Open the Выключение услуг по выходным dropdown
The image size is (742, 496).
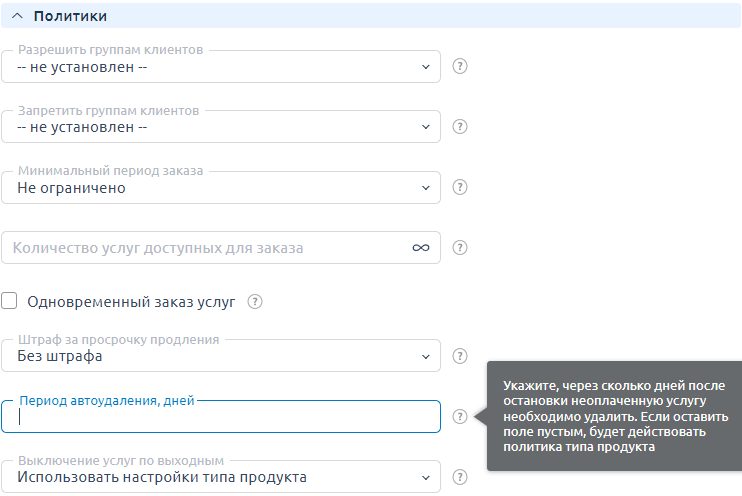pyautogui.click(x=220, y=477)
